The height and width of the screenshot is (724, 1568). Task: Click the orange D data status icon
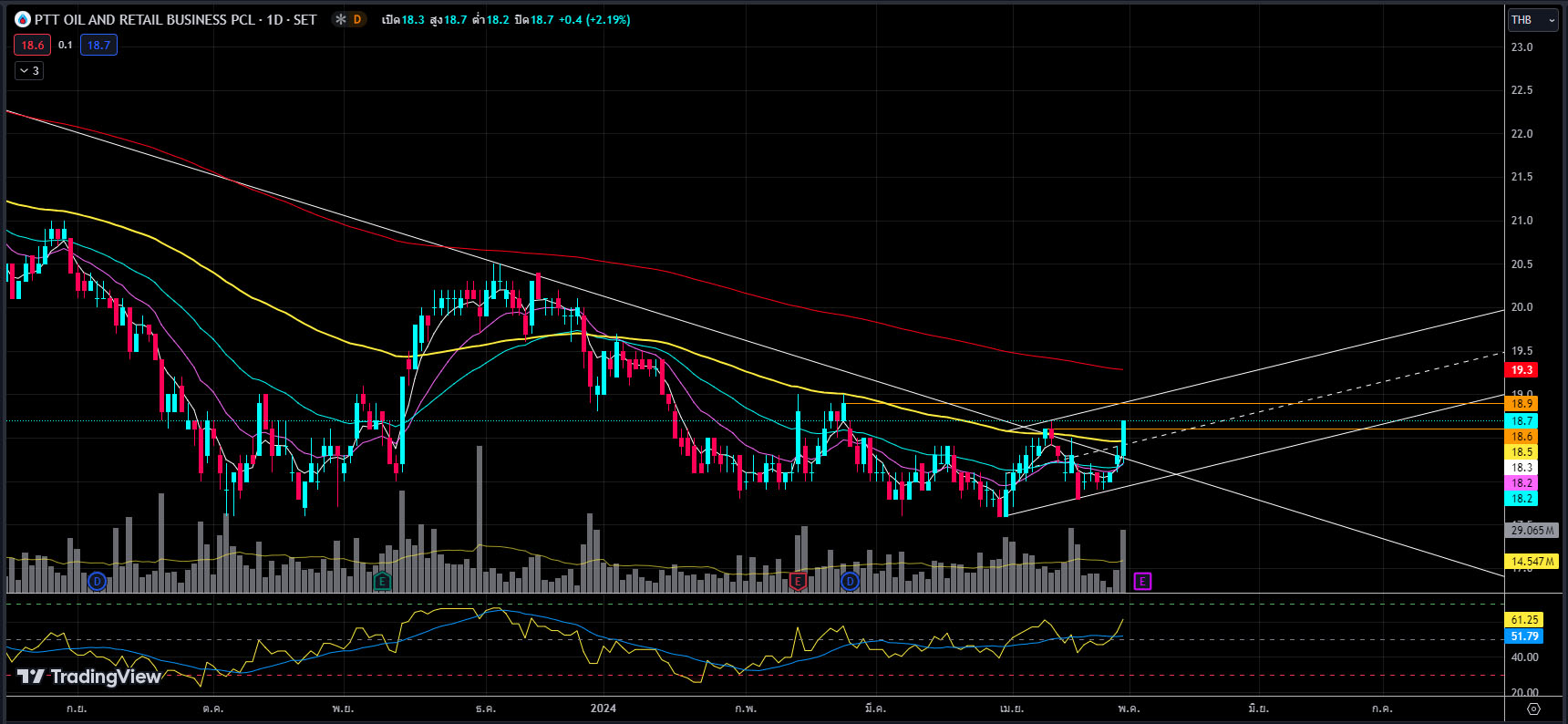click(357, 19)
